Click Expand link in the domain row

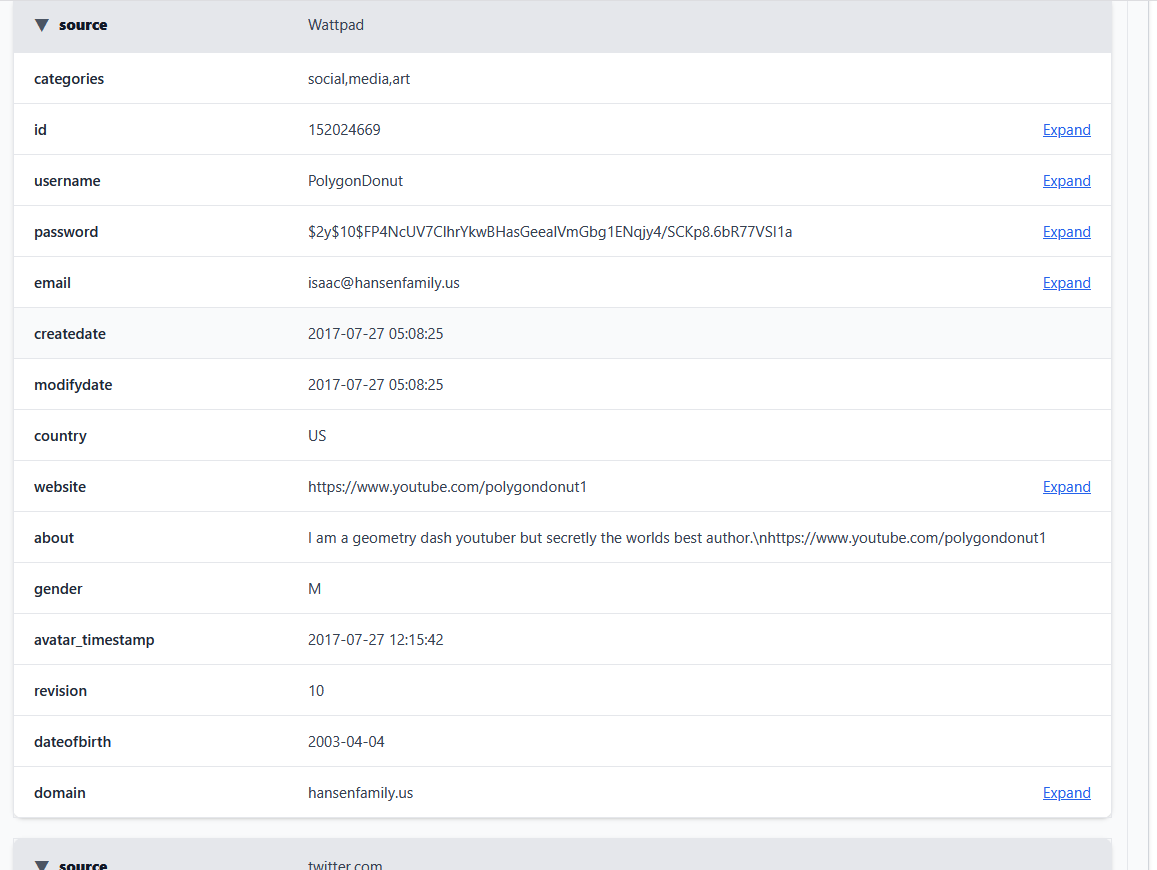(1066, 793)
